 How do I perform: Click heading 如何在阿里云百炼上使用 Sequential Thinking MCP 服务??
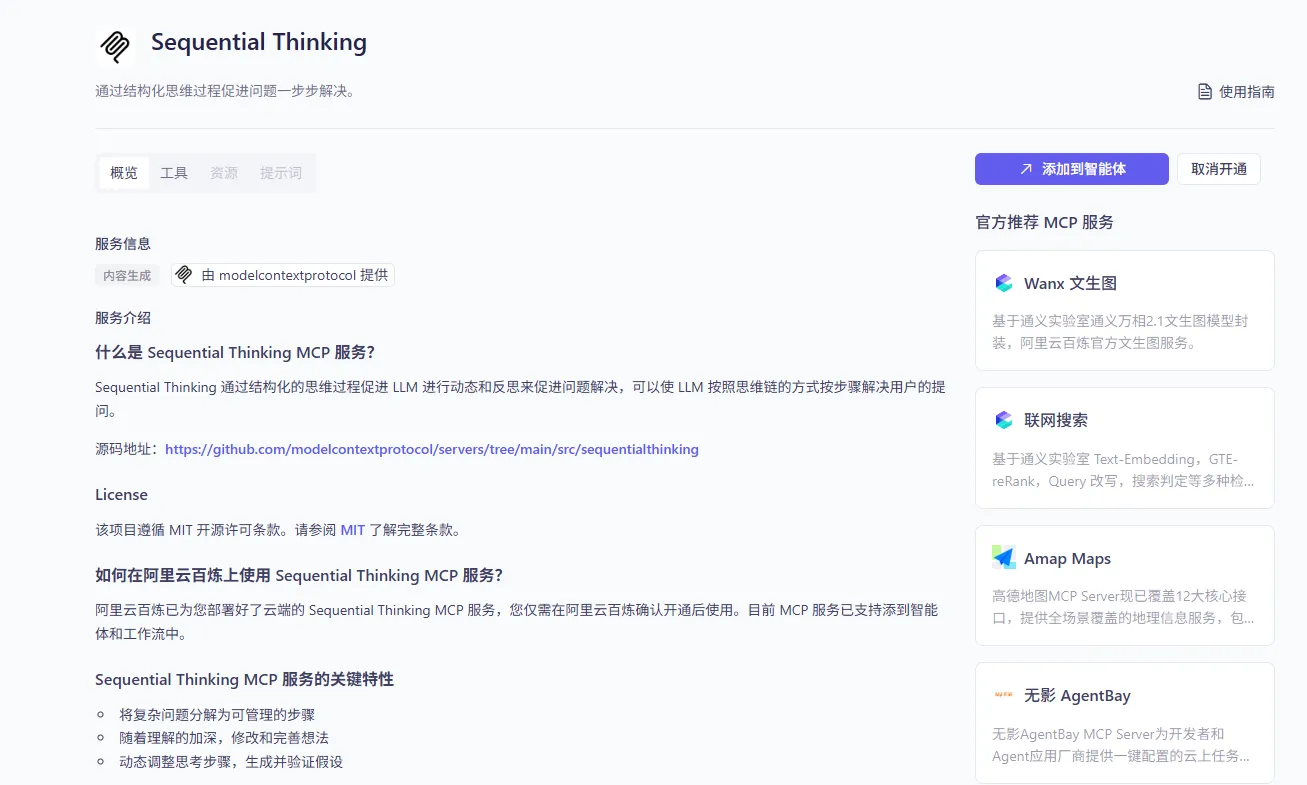tap(299, 575)
